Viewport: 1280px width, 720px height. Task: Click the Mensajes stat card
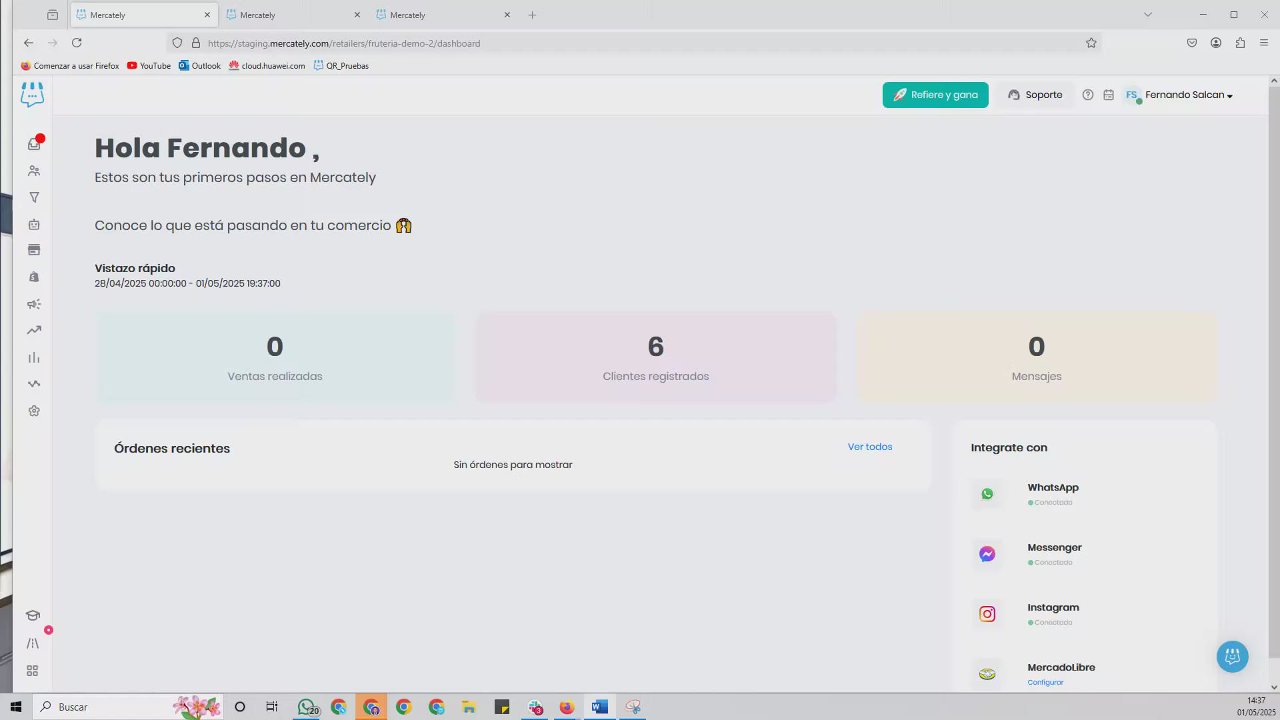coord(1036,358)
